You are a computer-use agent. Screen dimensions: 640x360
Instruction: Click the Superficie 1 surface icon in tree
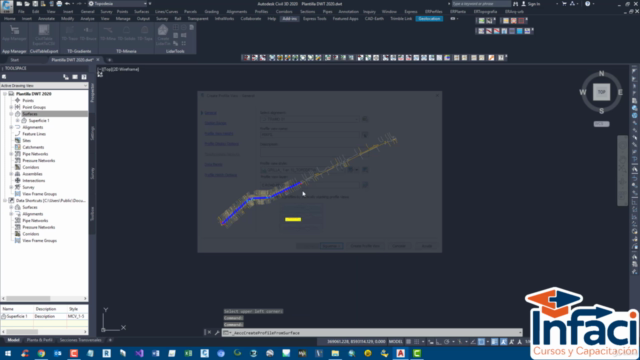(24, 120)
